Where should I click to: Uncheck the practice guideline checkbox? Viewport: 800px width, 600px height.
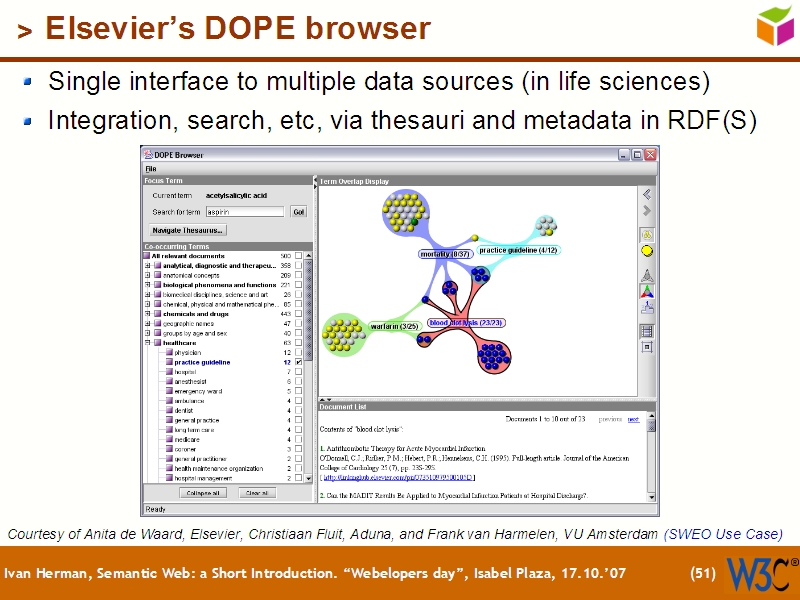tap(298, 362)
